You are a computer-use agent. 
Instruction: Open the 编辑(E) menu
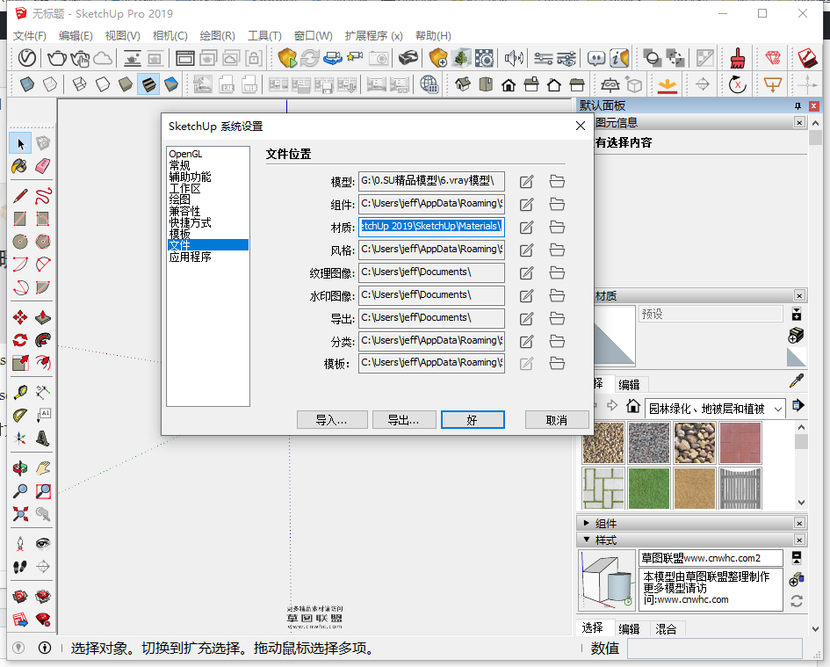click(75, 36)
